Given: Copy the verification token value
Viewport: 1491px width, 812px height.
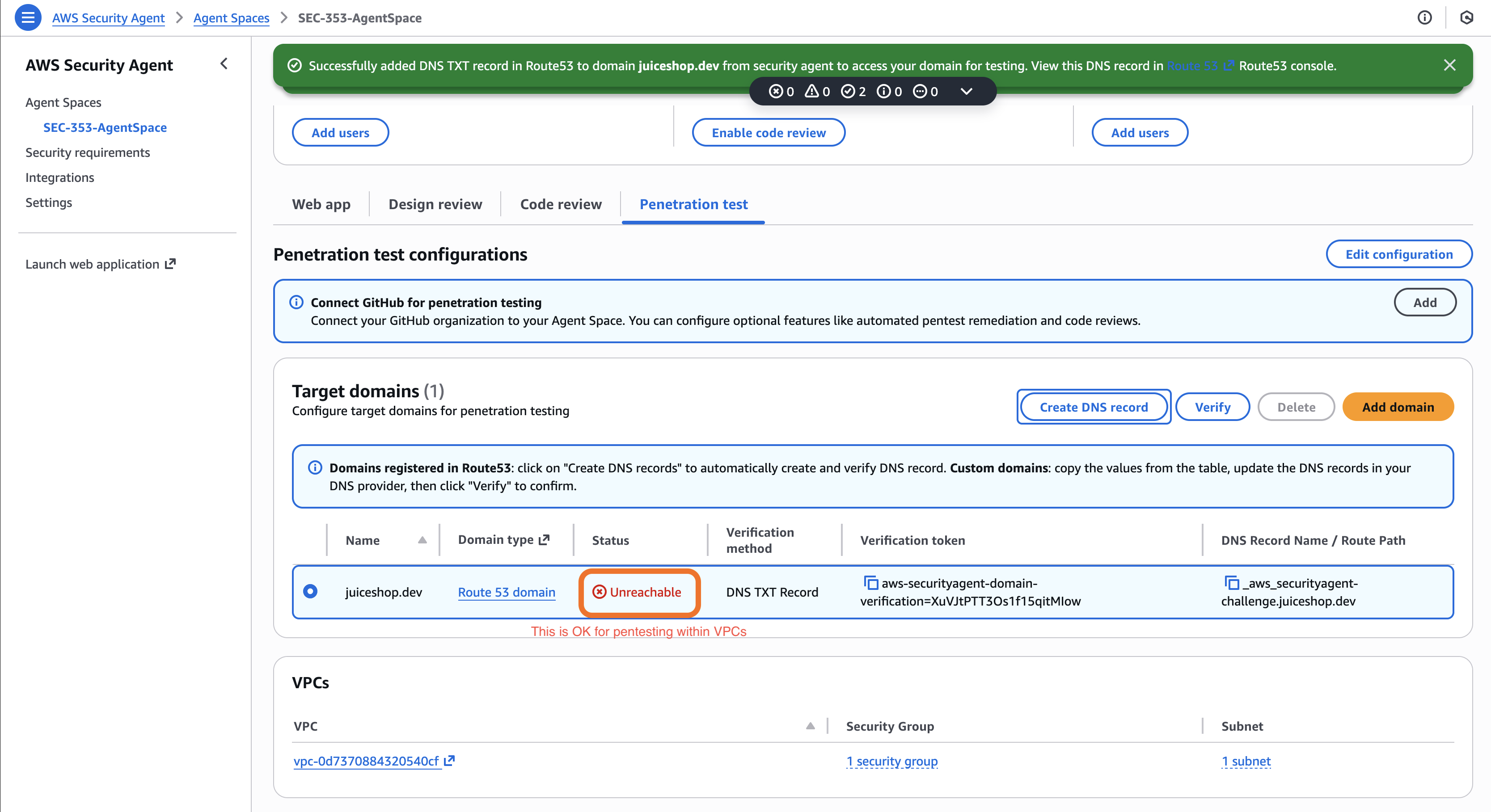Looking at the screenshot, I should pos(870,582).
